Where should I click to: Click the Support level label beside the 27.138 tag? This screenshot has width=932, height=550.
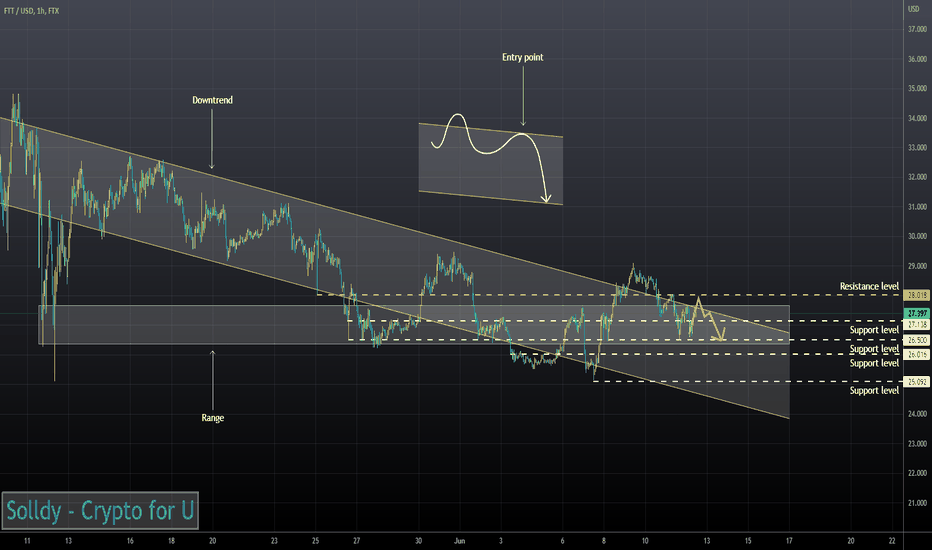(x=874, y=330)
